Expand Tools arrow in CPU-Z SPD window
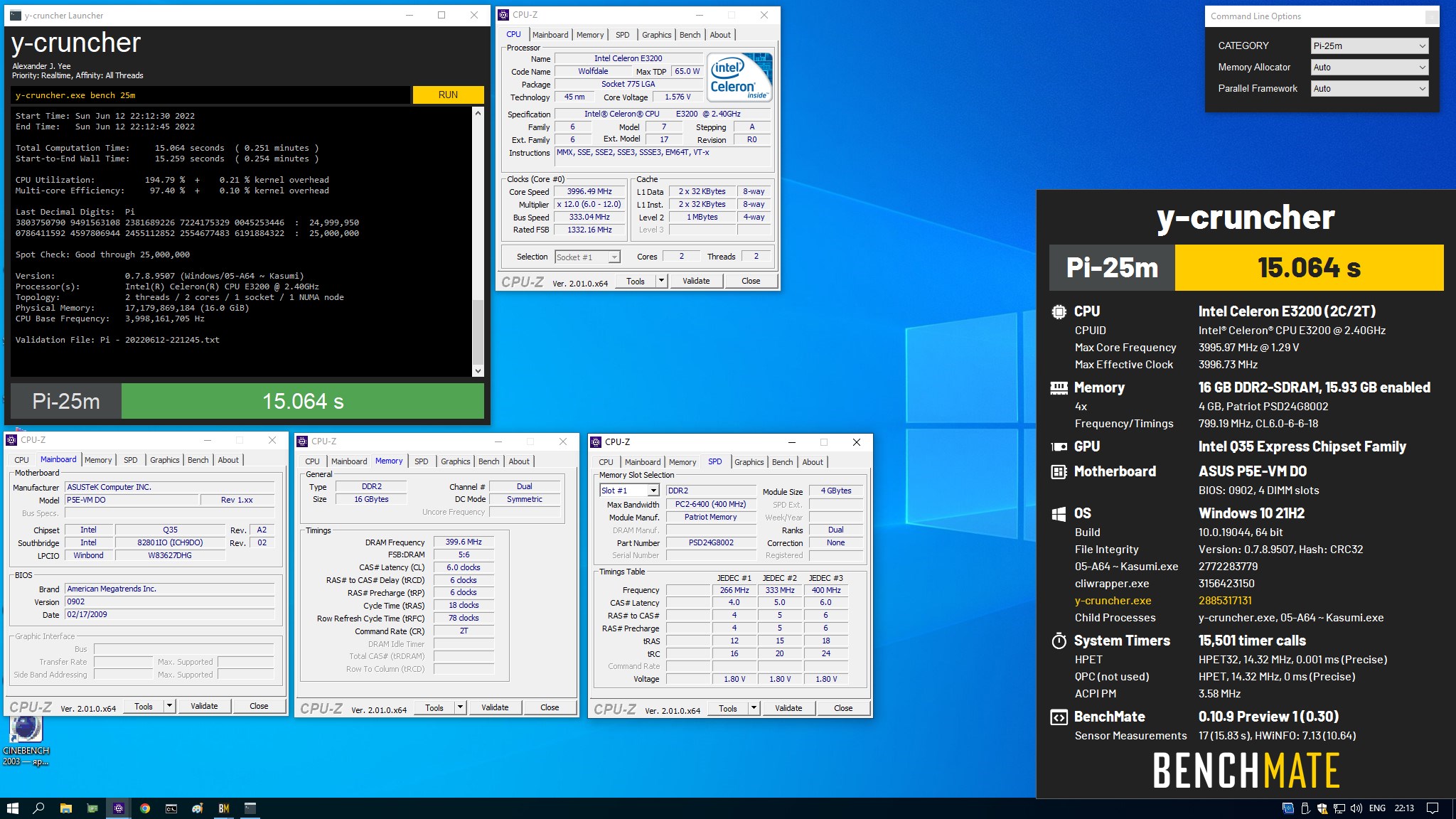Image resolution: width=1456 pixels, height=819 pixels. point(754,708)
